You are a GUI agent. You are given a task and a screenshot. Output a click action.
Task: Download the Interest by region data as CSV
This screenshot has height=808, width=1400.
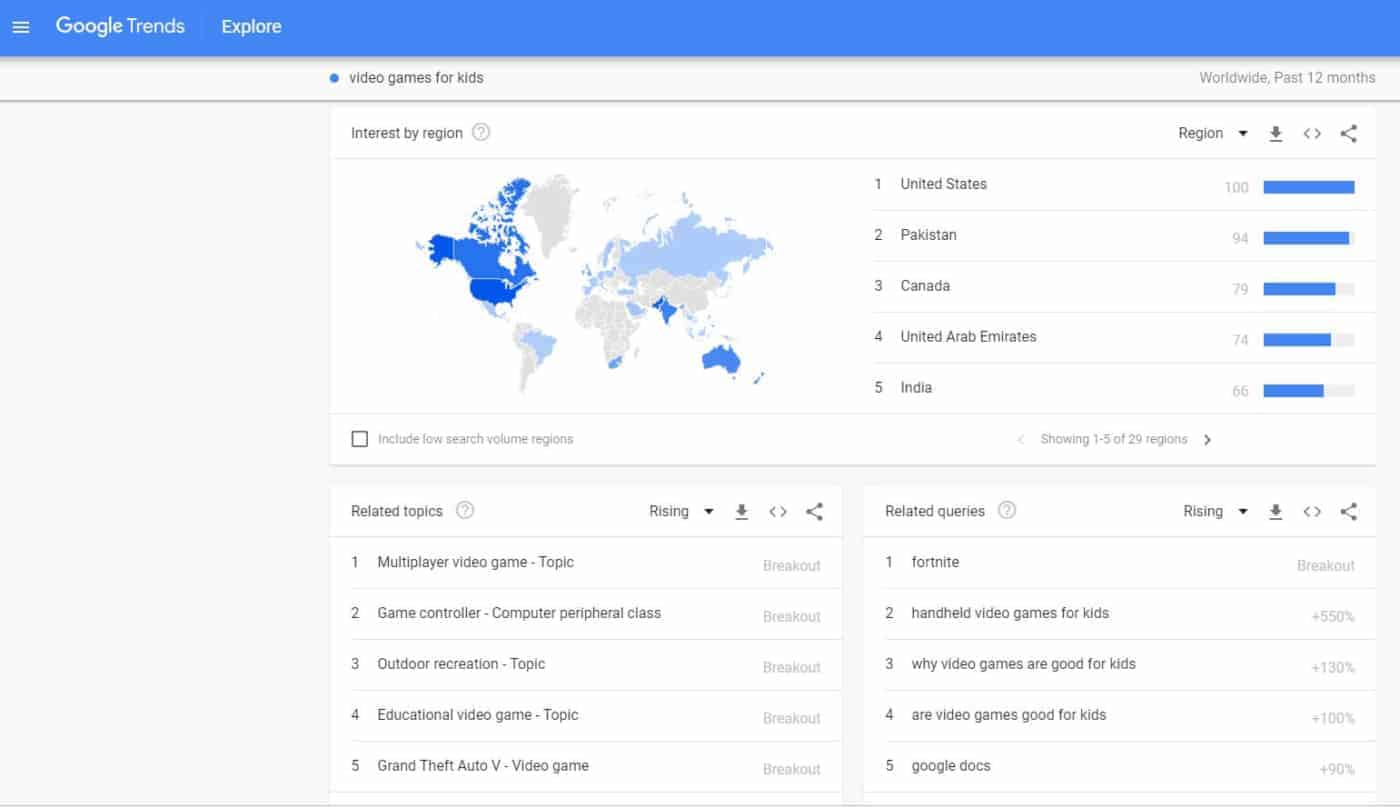point(1276,133)
